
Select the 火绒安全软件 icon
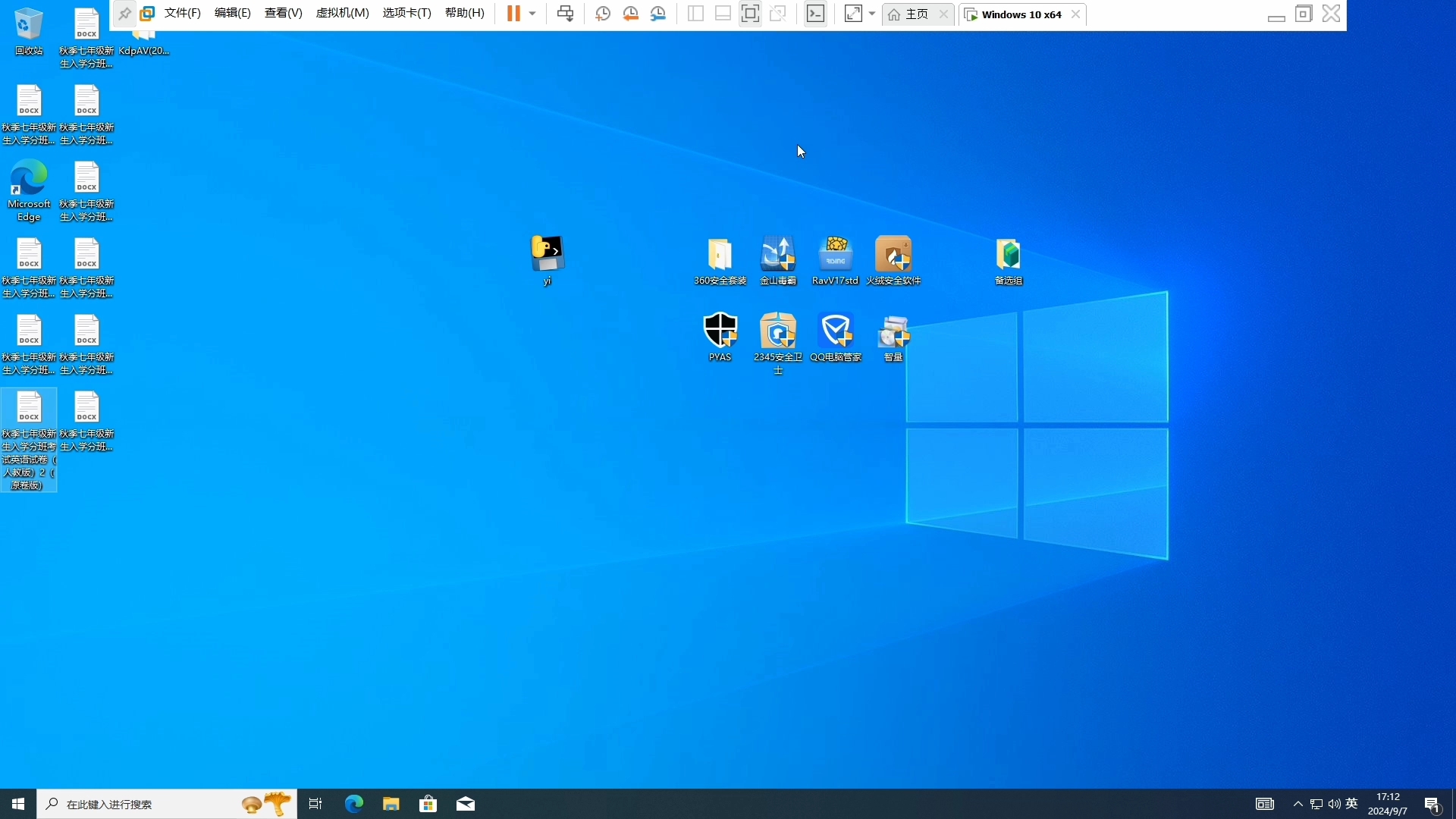(x=893, y=260)
